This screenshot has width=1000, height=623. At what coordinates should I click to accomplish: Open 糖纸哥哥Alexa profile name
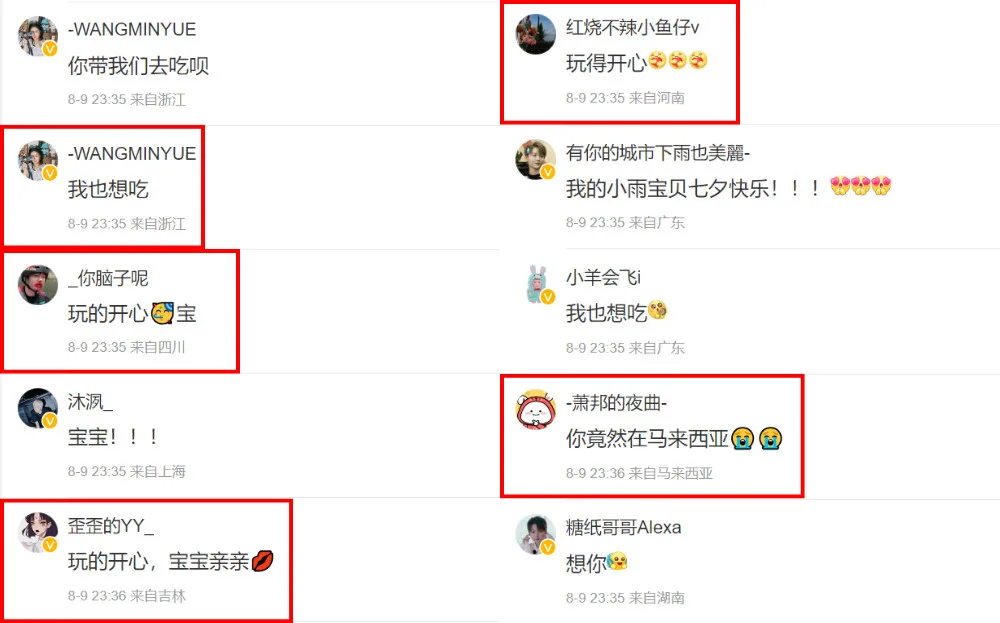[623, 527]
